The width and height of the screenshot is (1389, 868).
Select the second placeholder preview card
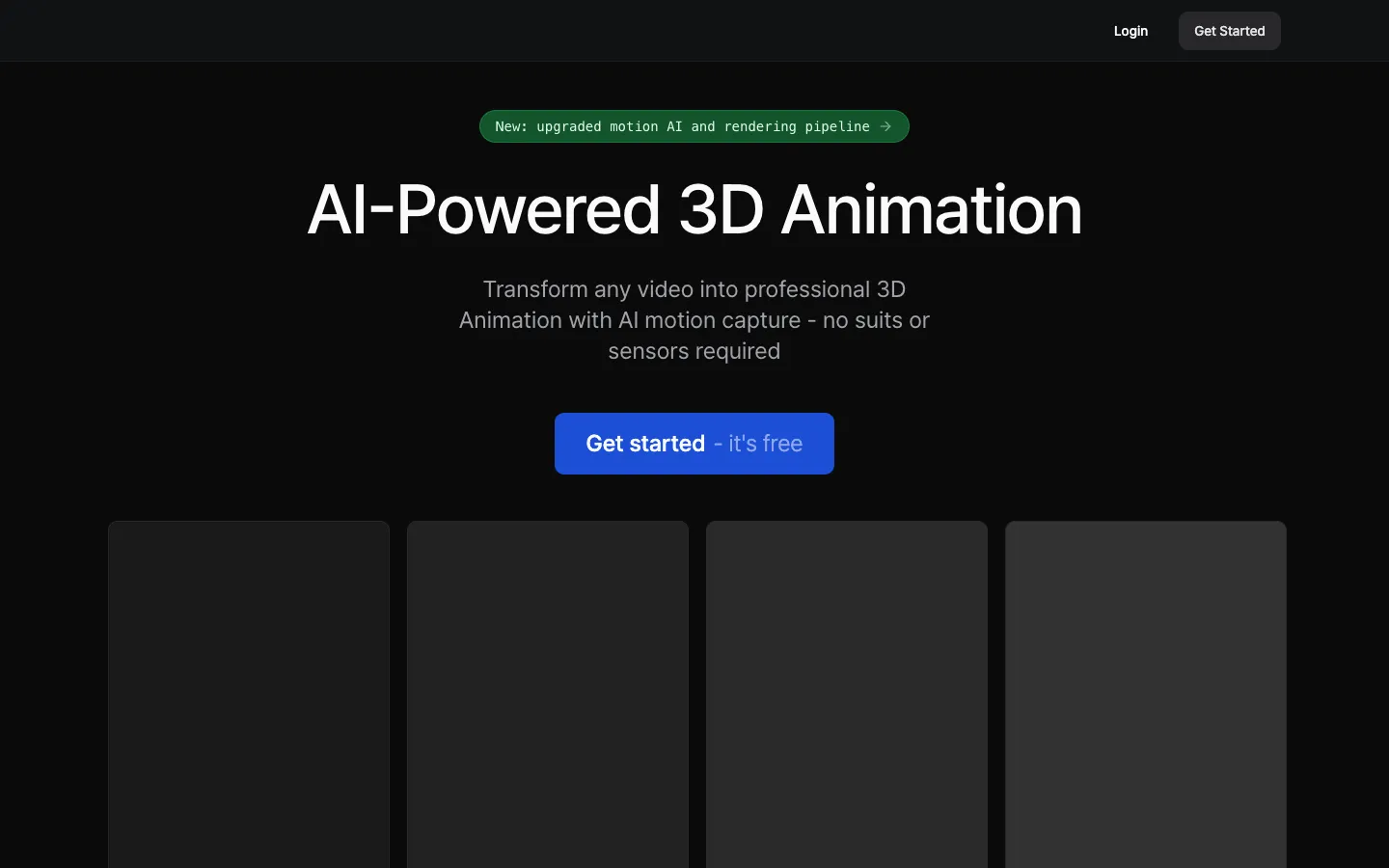(x=548, y=694)
